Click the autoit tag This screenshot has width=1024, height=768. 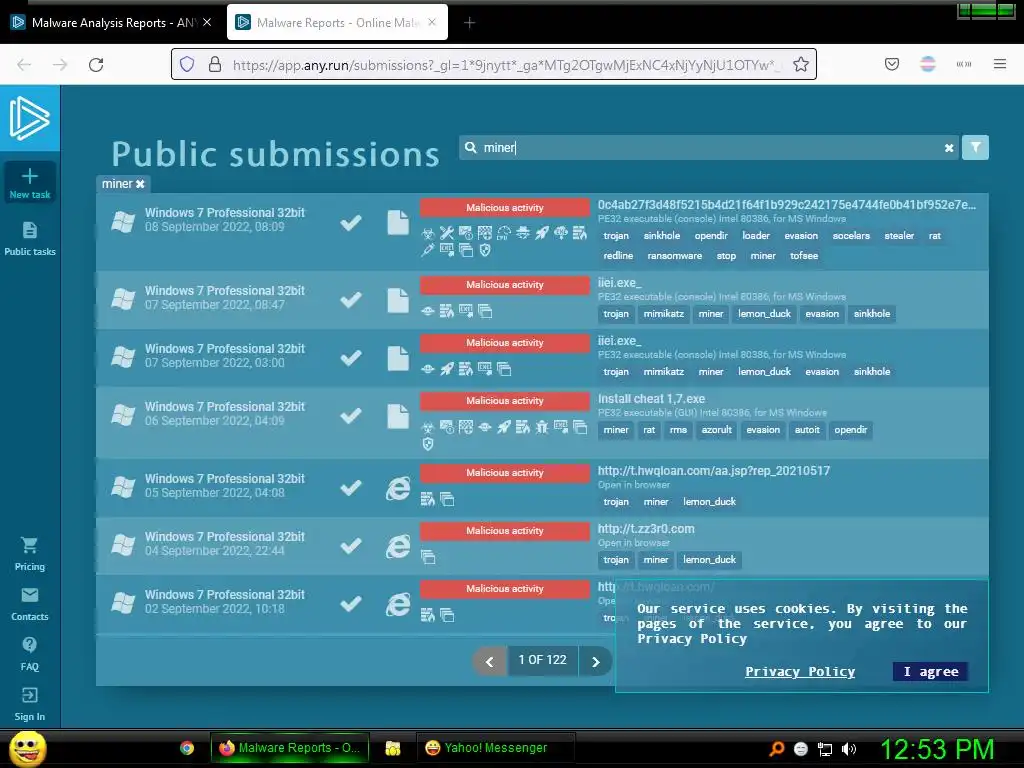[807, 430]
